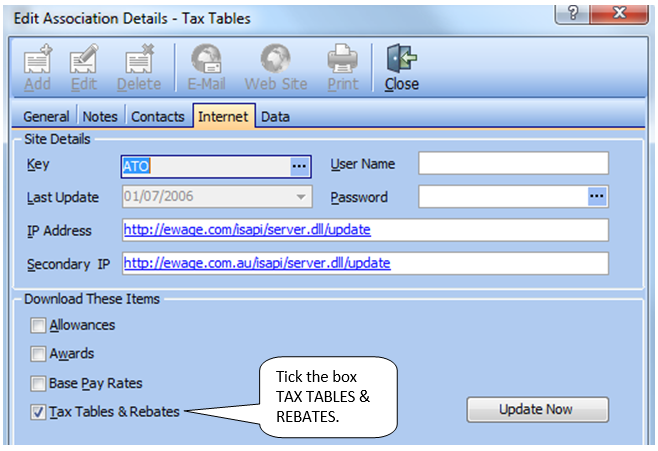The image size is (658, 451).
Task: Click the Download These Items heading
Action: 92,299
